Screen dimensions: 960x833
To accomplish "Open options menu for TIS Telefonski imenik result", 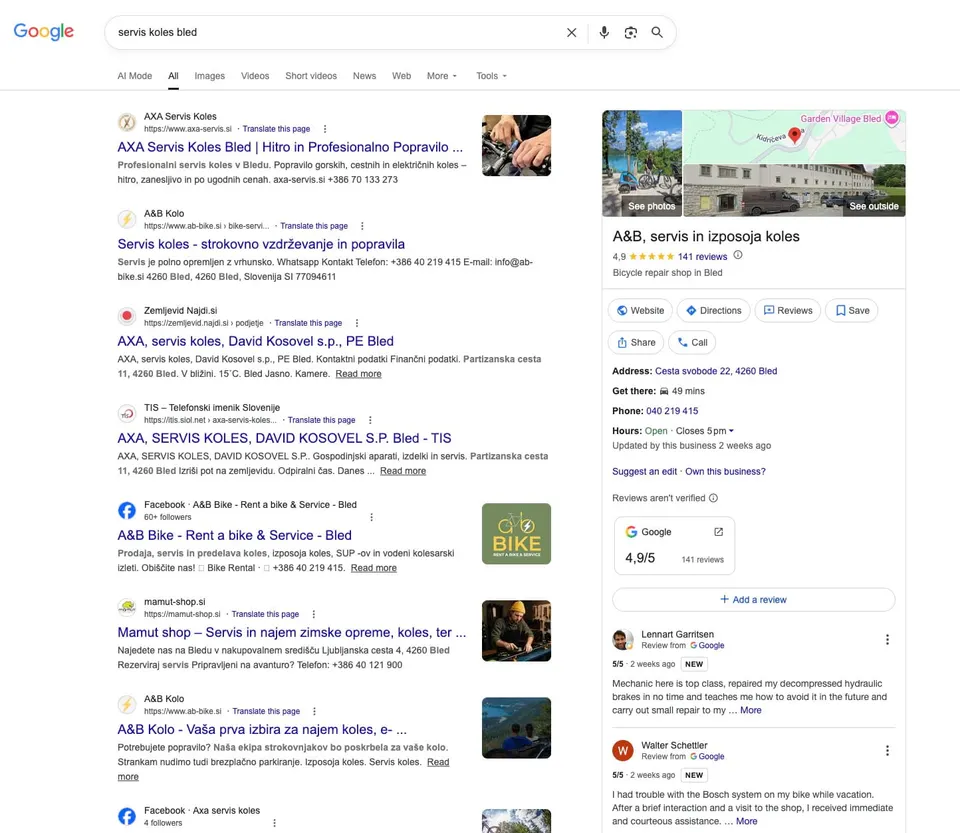I will point(370,420).
